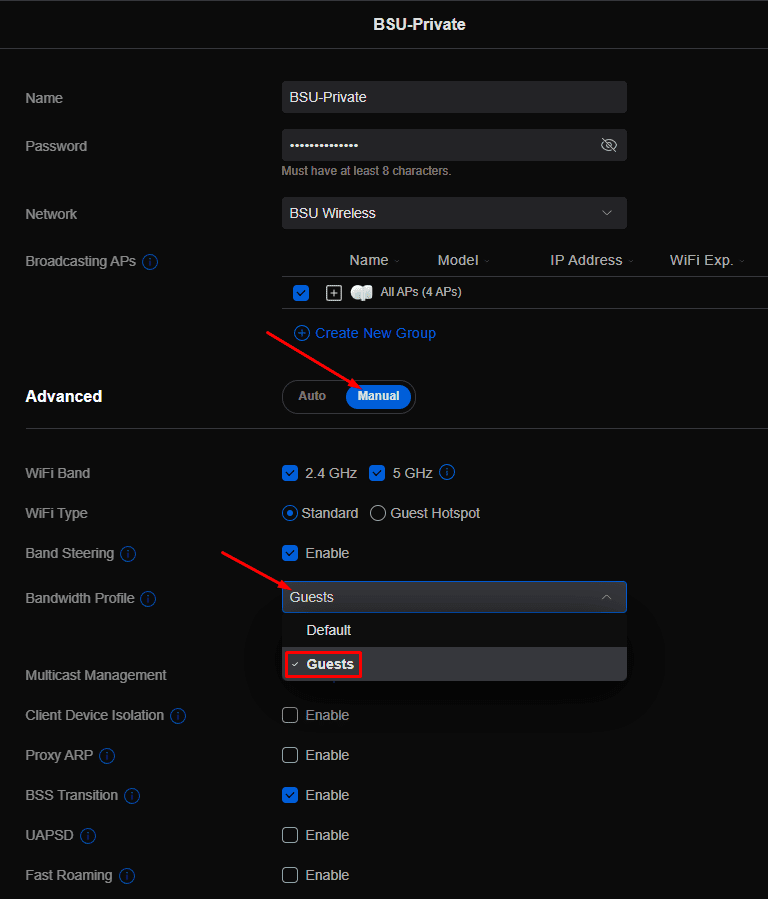Toggle the 5 GHz band checkbox
The image size is (768, 899).
click(377, 473)
